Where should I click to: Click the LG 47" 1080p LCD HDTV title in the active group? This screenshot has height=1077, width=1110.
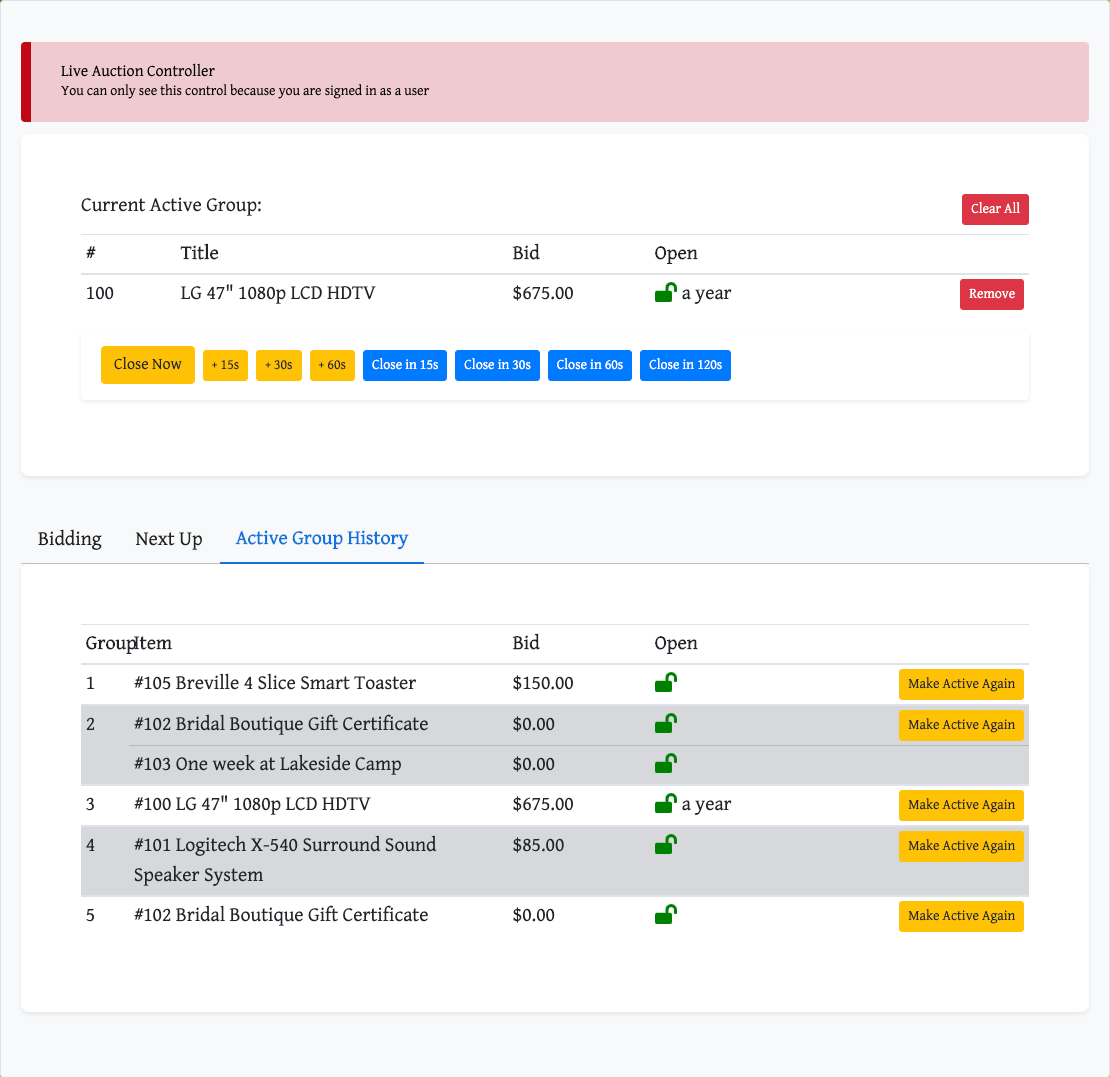pos(278,293)
